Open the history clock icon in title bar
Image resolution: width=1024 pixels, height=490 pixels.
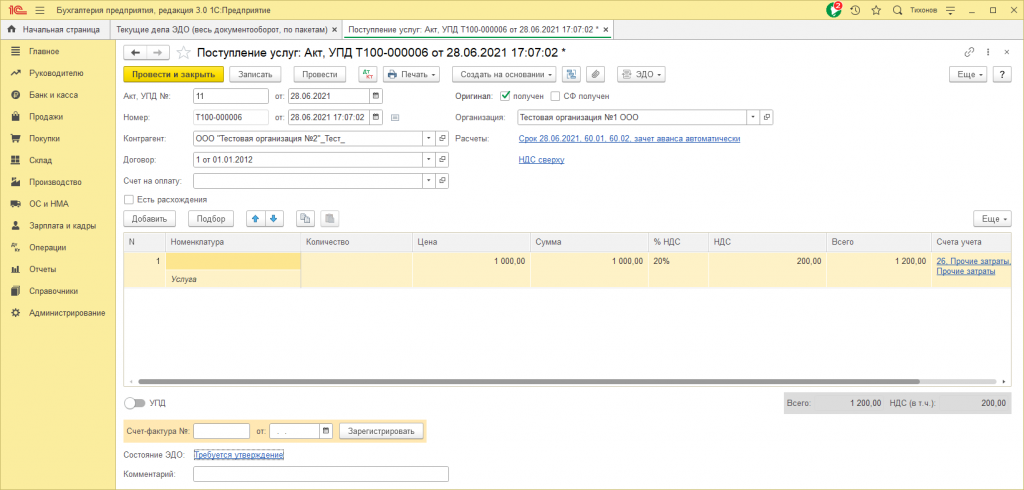pos(856,10)
